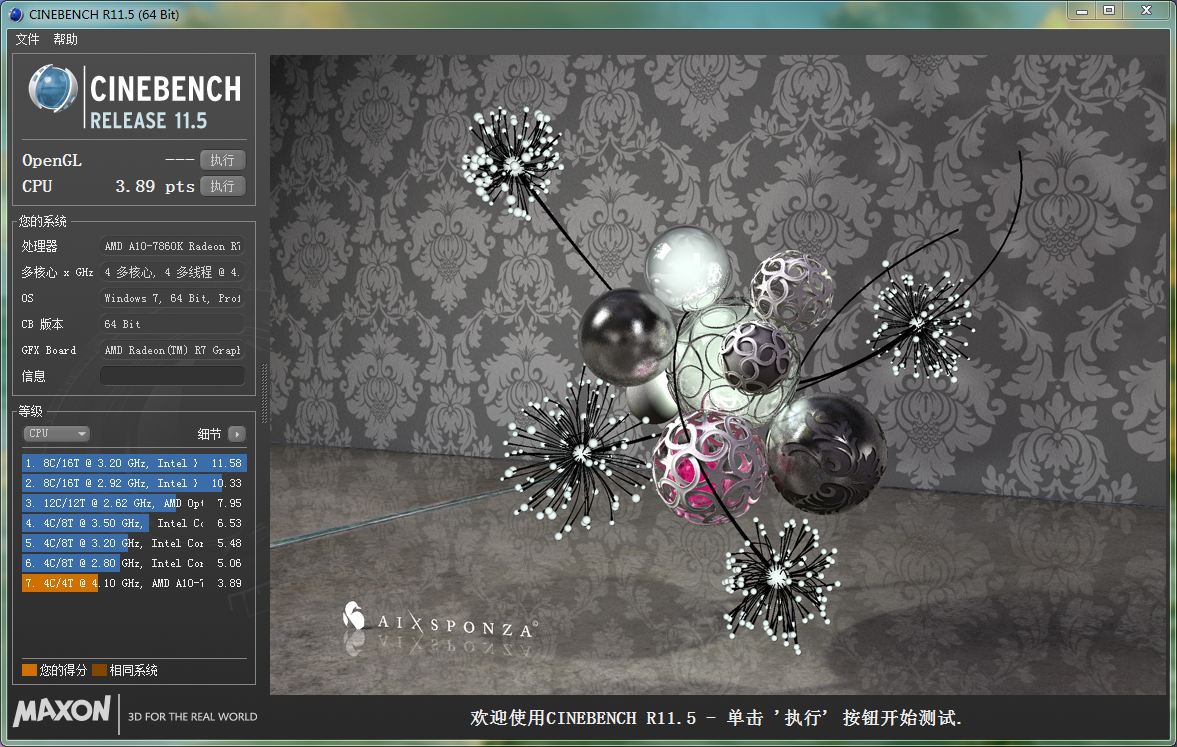The width and height of the screenshot is (1177, 747).
Task: Click the processor name field AMD A10-7860K
Action: click(172, 246)
